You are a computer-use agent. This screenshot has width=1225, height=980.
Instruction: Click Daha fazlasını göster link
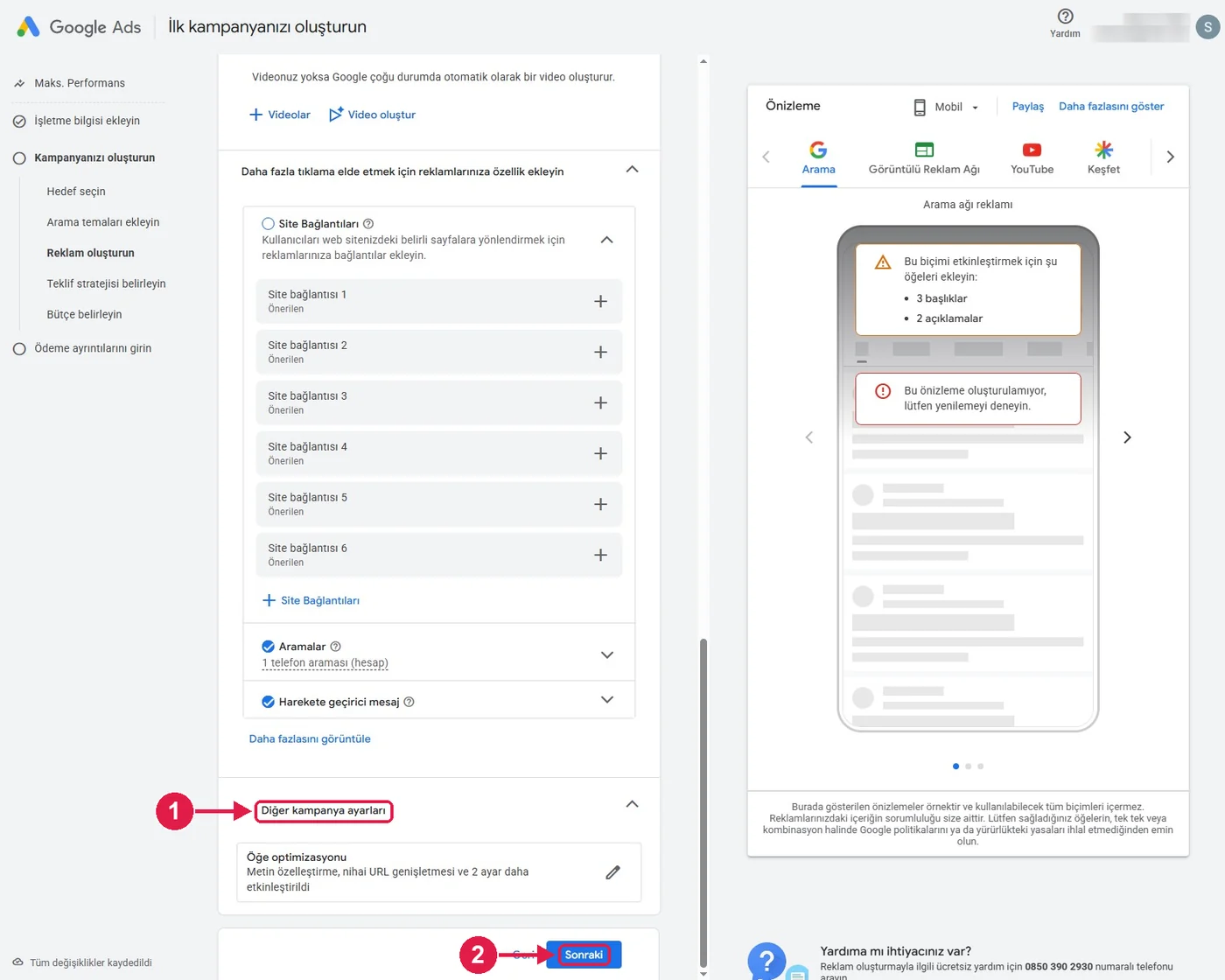tap(1111, 107)
